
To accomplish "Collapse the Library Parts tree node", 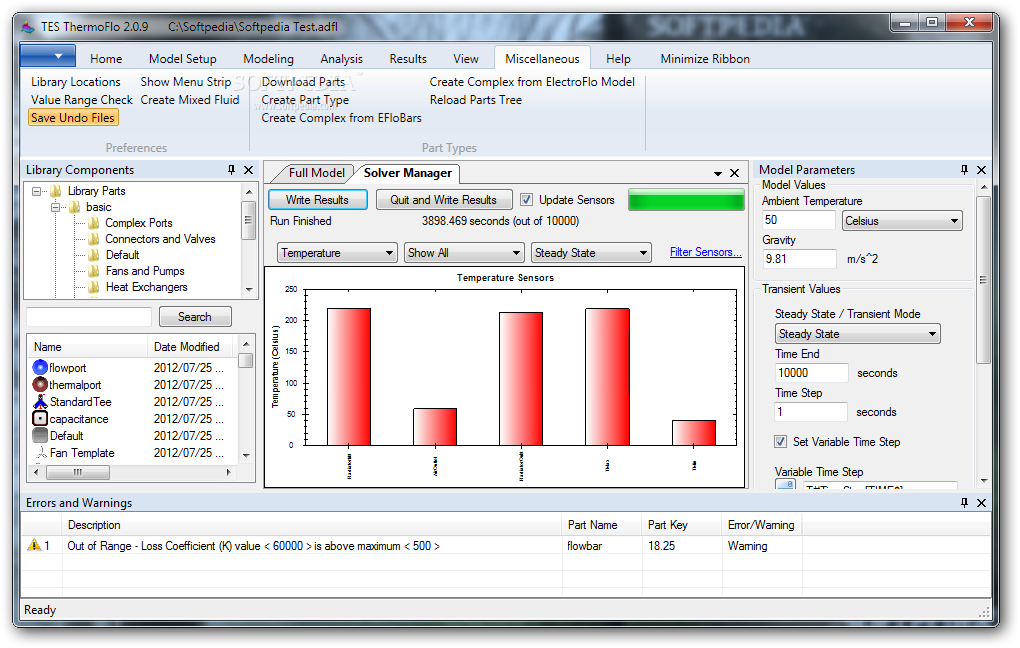I will [37, 191].
